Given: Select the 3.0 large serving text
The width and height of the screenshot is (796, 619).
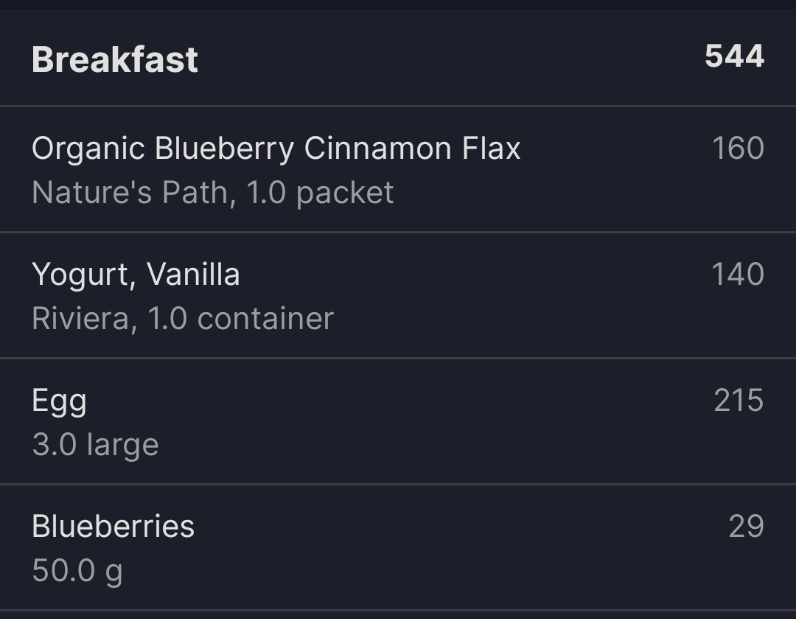Looking at the screenshot, I should (x=95, y=444).
